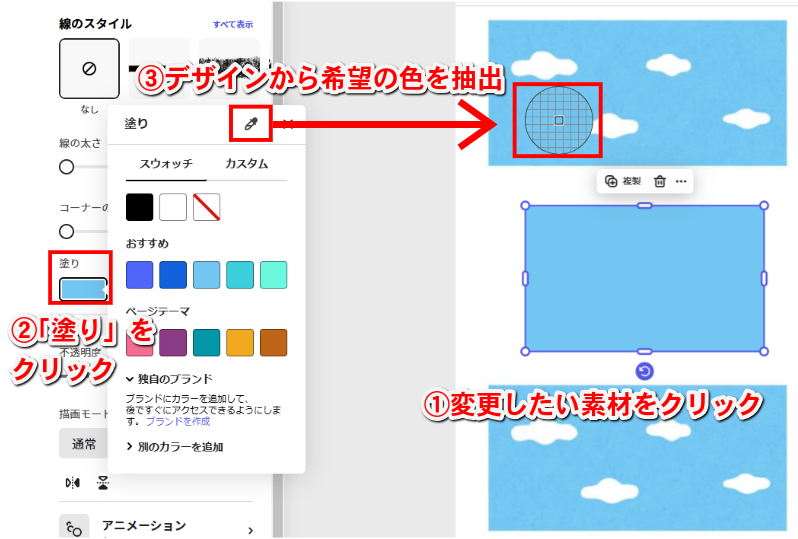798x539 pixels.
Task: Switch to the カスタム tab
Action: pos(246,164)
